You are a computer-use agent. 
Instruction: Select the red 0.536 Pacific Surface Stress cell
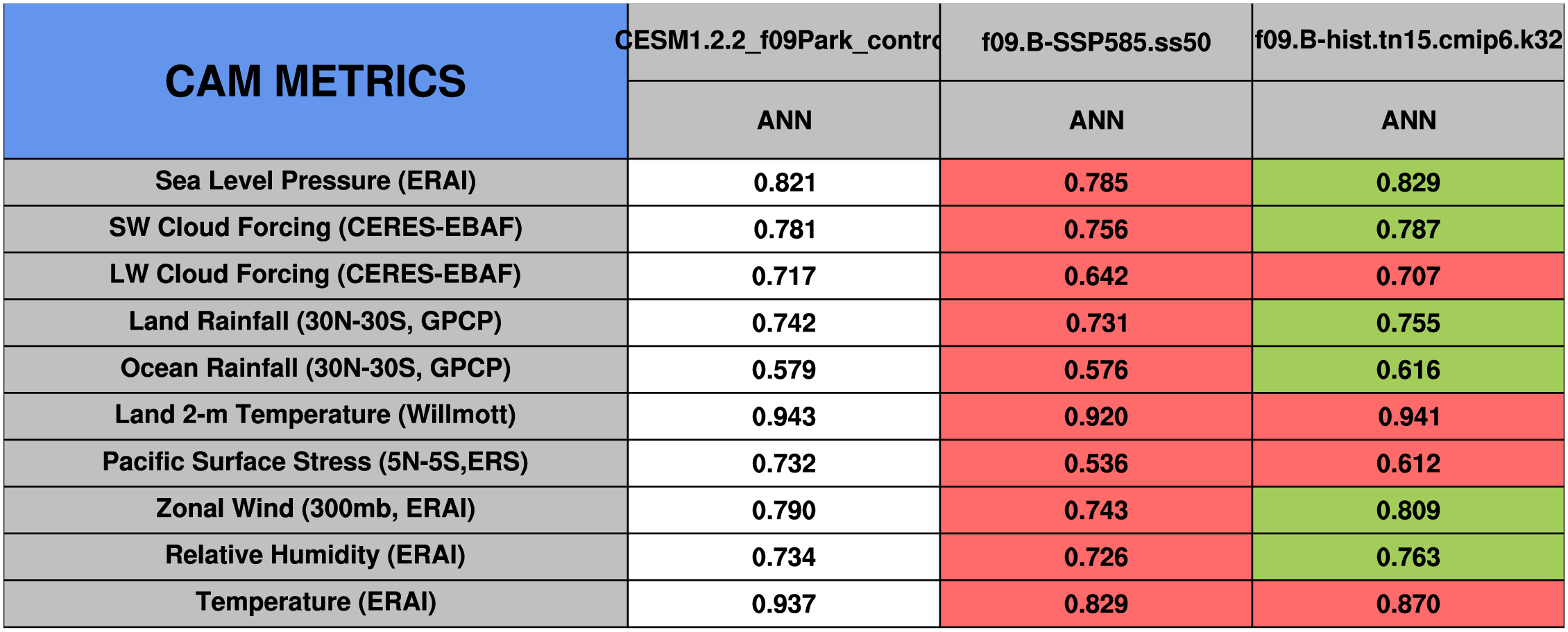tap(1096, 463)
